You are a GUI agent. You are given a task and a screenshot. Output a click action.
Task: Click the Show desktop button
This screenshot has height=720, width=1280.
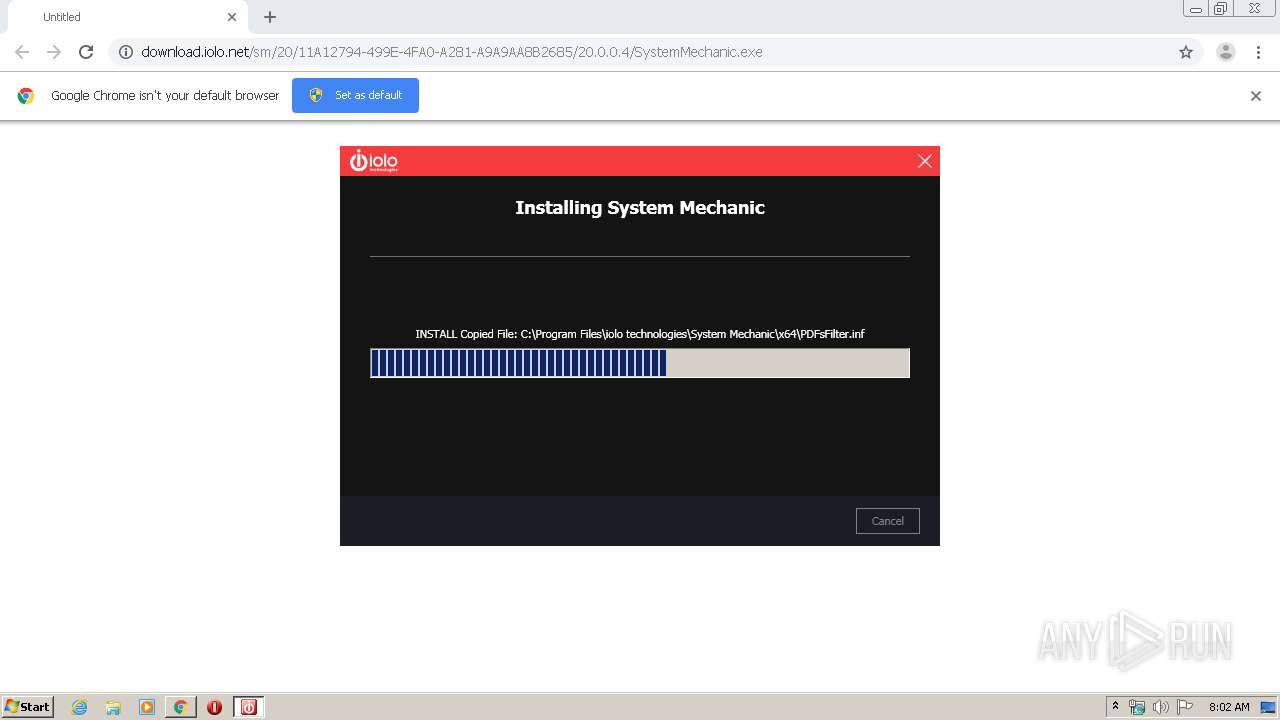(x=1269, y=707)
